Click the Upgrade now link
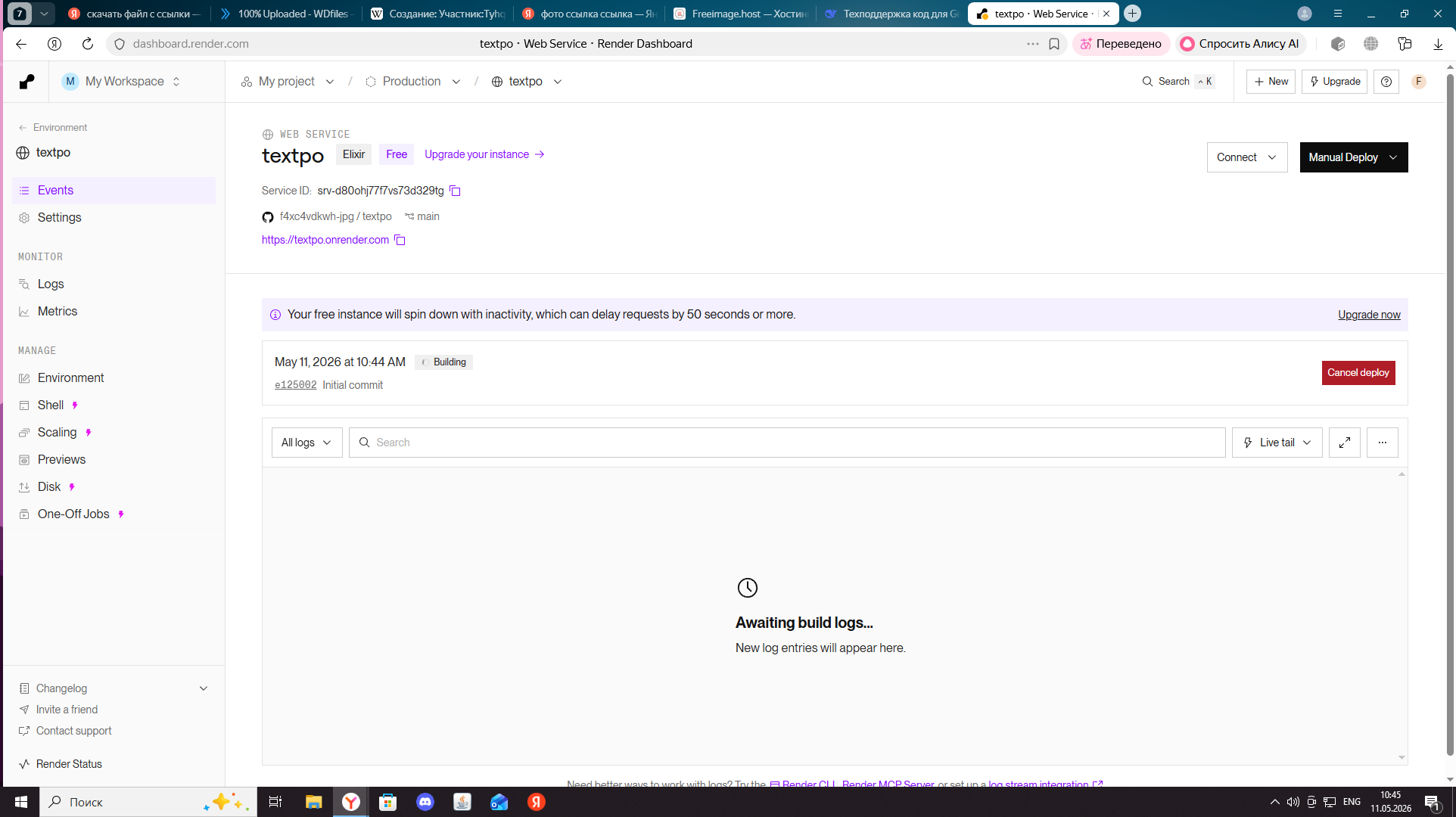 pos(1369,315)
